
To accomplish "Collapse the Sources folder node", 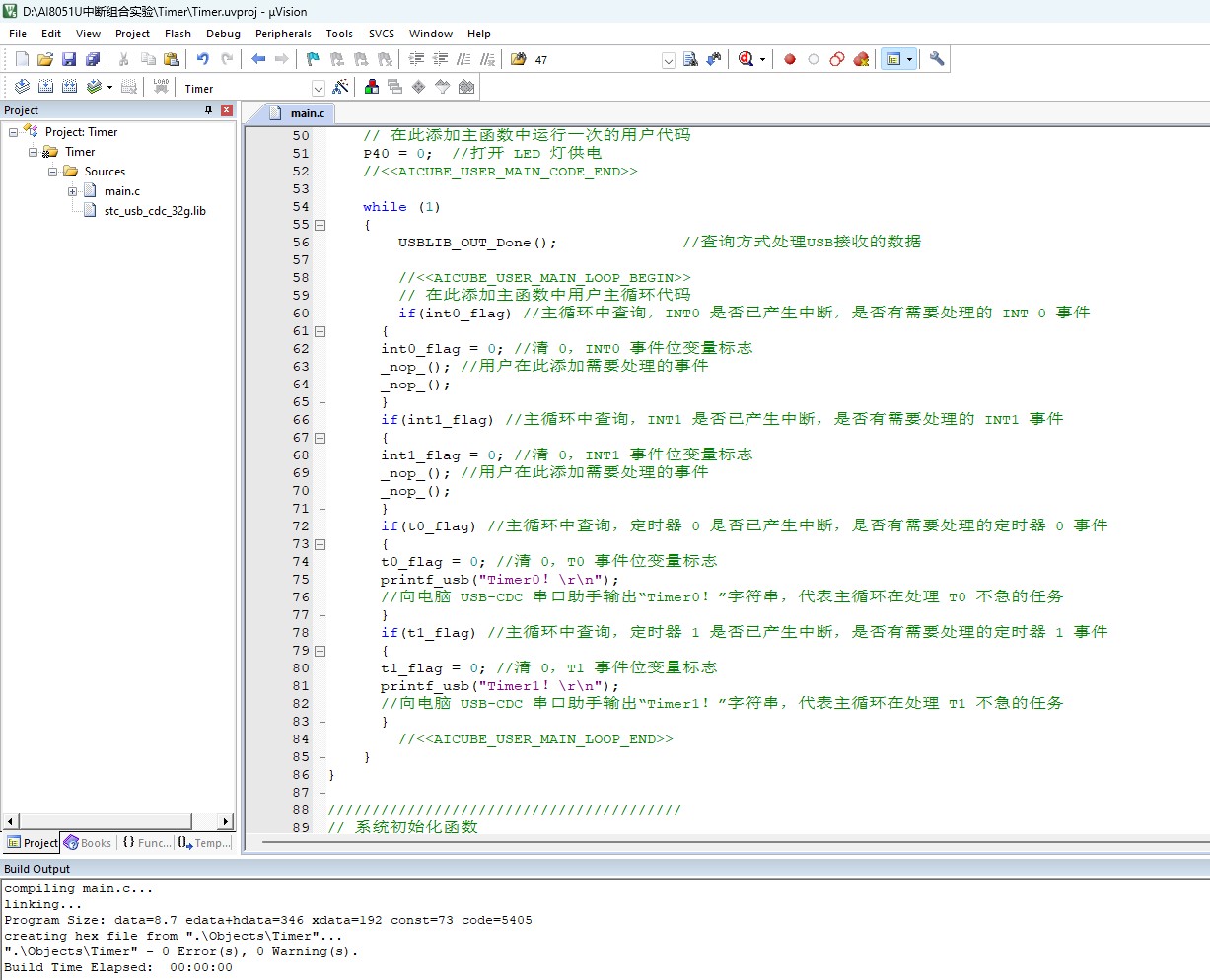I will click(52, 172).
